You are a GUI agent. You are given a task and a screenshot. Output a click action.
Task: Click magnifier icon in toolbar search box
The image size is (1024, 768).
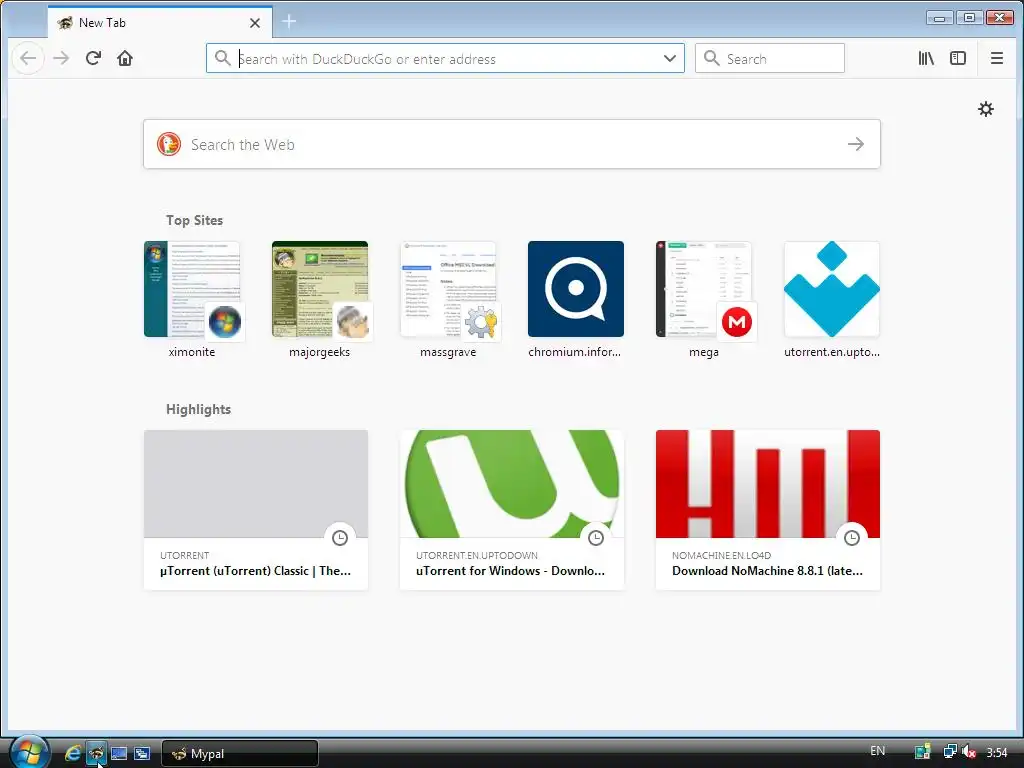(712, 58)
